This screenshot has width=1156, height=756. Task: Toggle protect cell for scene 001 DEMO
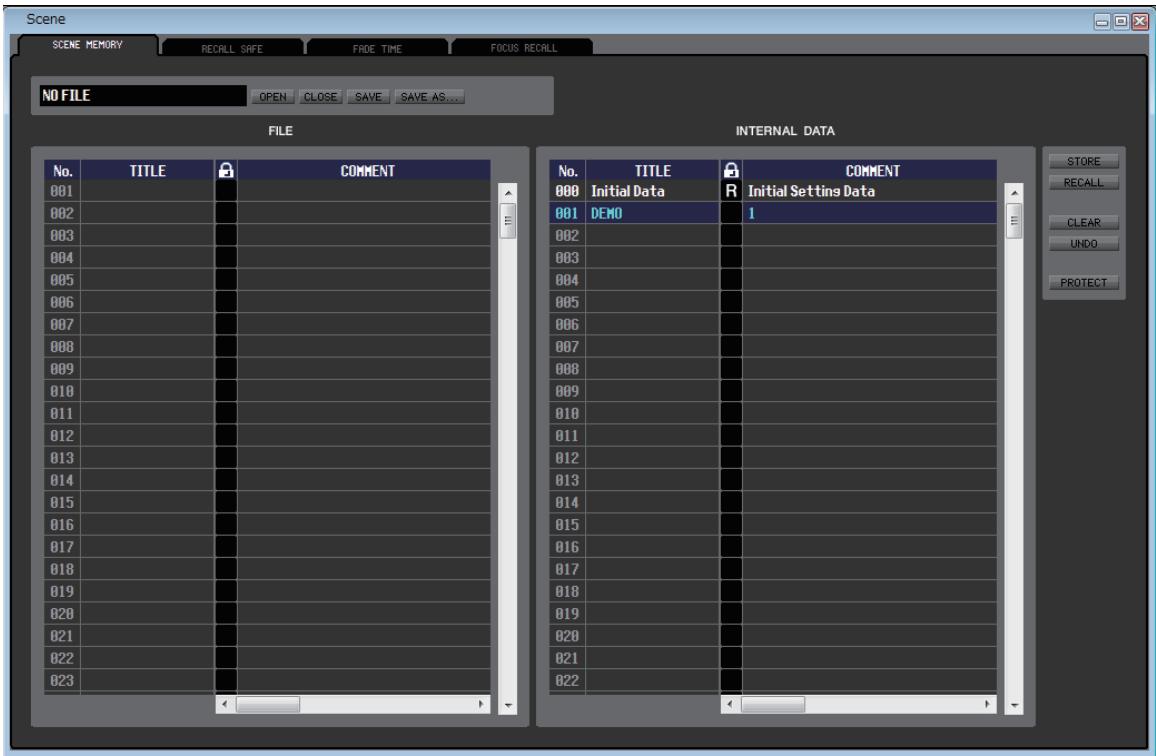click(x=731, y=213)
